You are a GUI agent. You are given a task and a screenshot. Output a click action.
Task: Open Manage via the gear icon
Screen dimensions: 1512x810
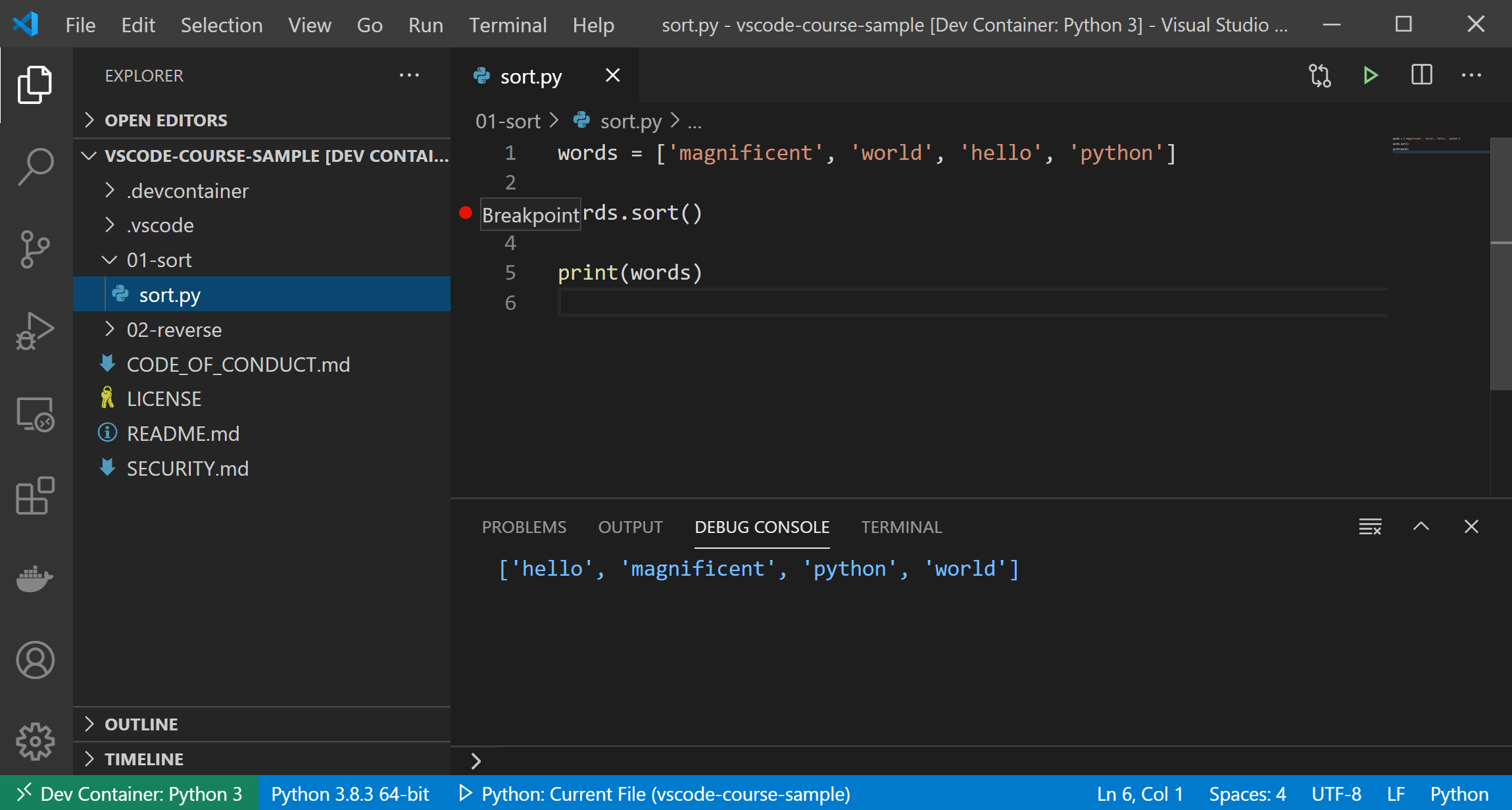[35, 741]
